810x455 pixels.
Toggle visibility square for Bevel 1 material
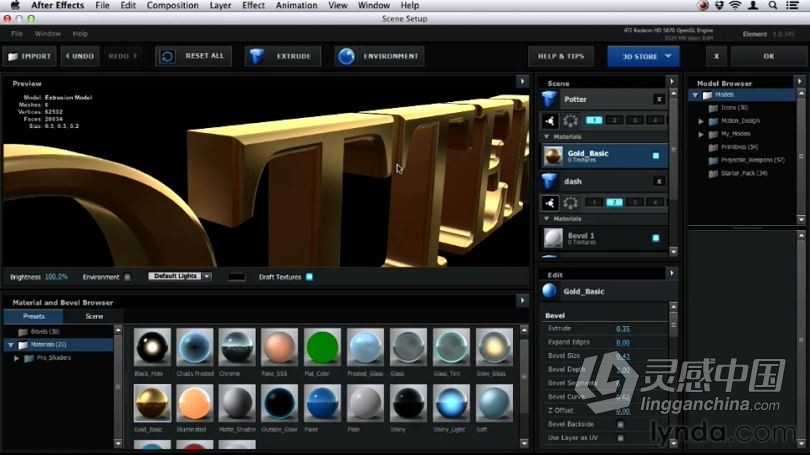[656, 238]
